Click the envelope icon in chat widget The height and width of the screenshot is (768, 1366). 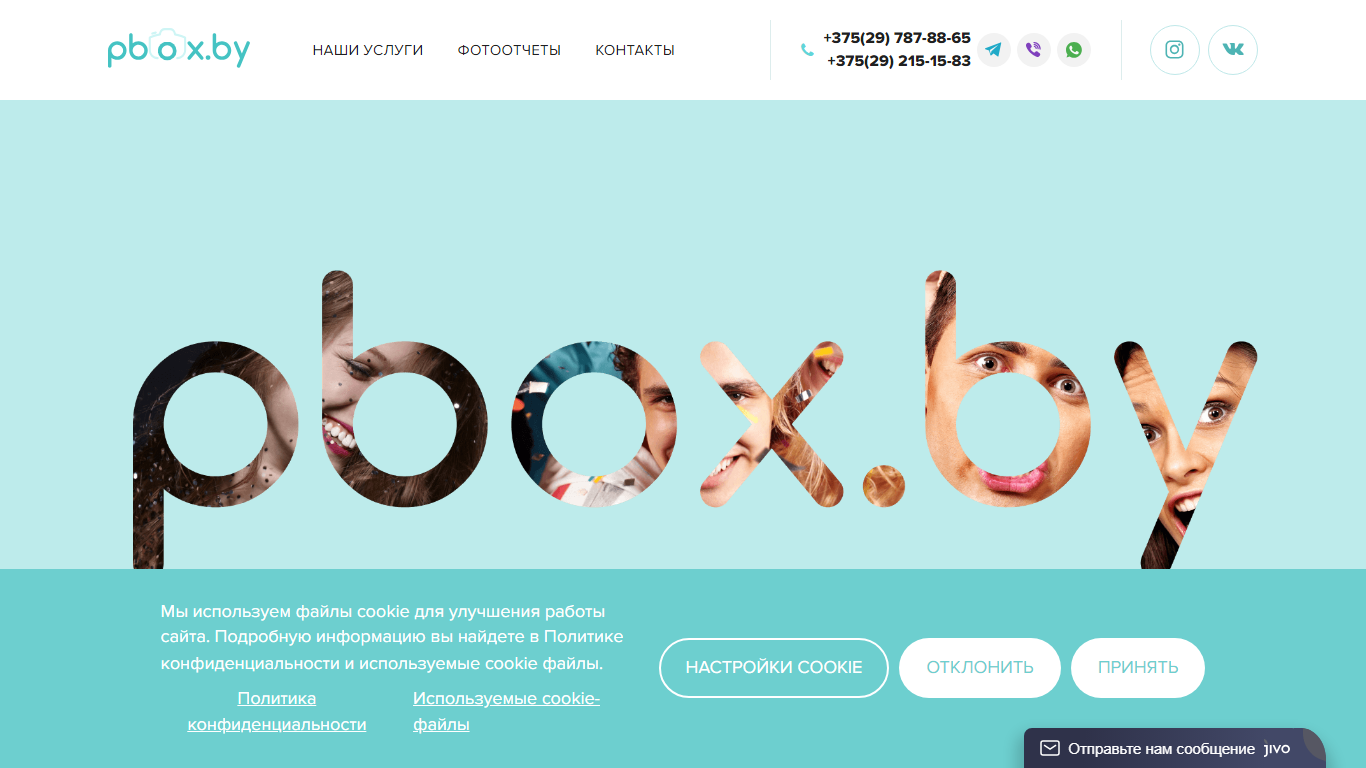[1049, 748]
